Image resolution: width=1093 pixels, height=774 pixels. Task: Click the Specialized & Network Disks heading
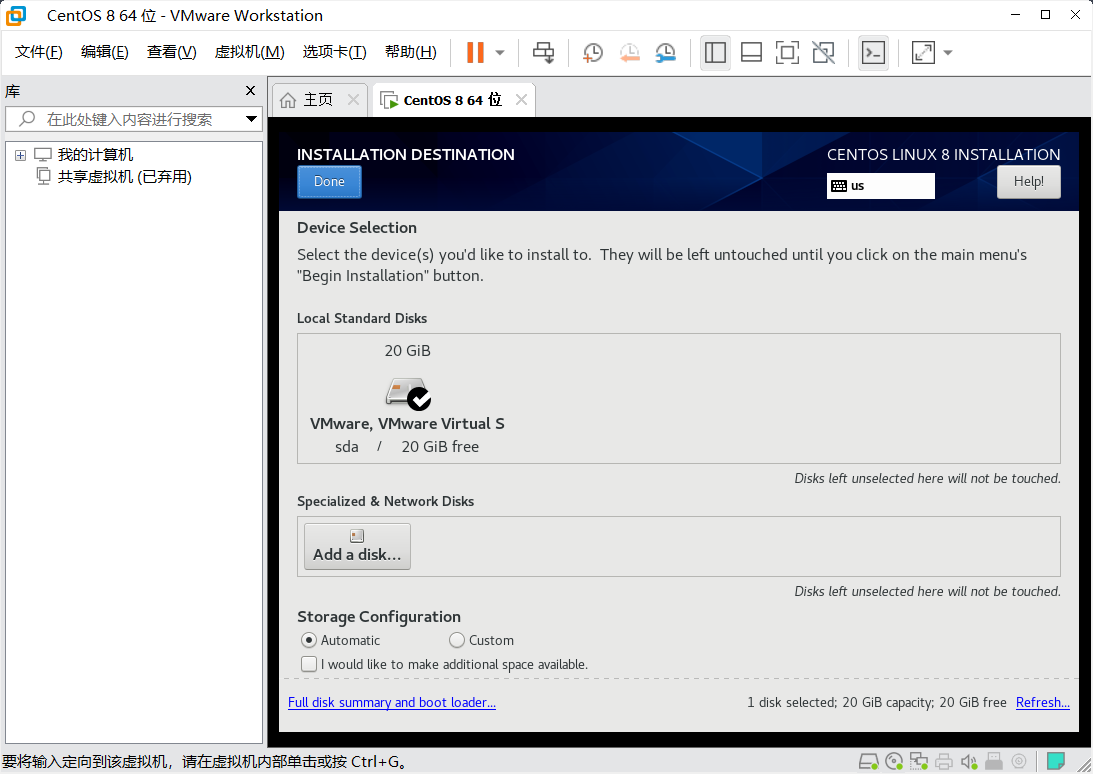(x=385, y=501)
